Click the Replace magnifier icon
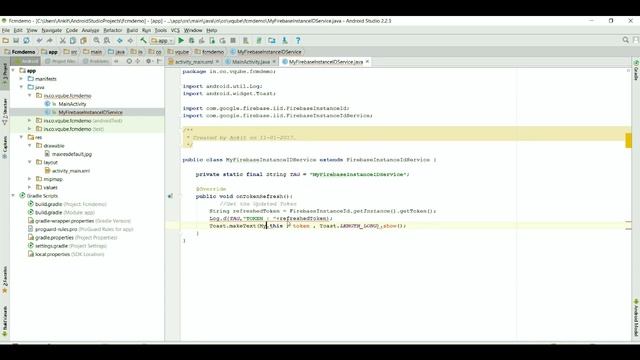Screen dimensions: 640x360 click(x=107, y=40)
